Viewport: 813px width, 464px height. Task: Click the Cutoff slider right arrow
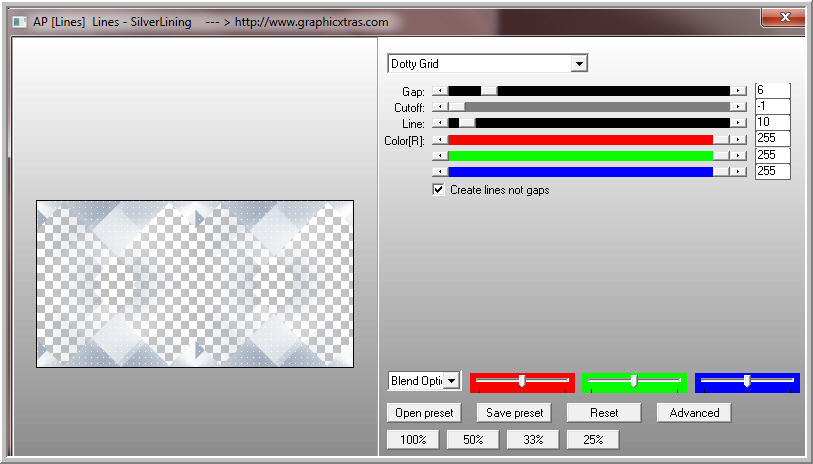[738, 107]
